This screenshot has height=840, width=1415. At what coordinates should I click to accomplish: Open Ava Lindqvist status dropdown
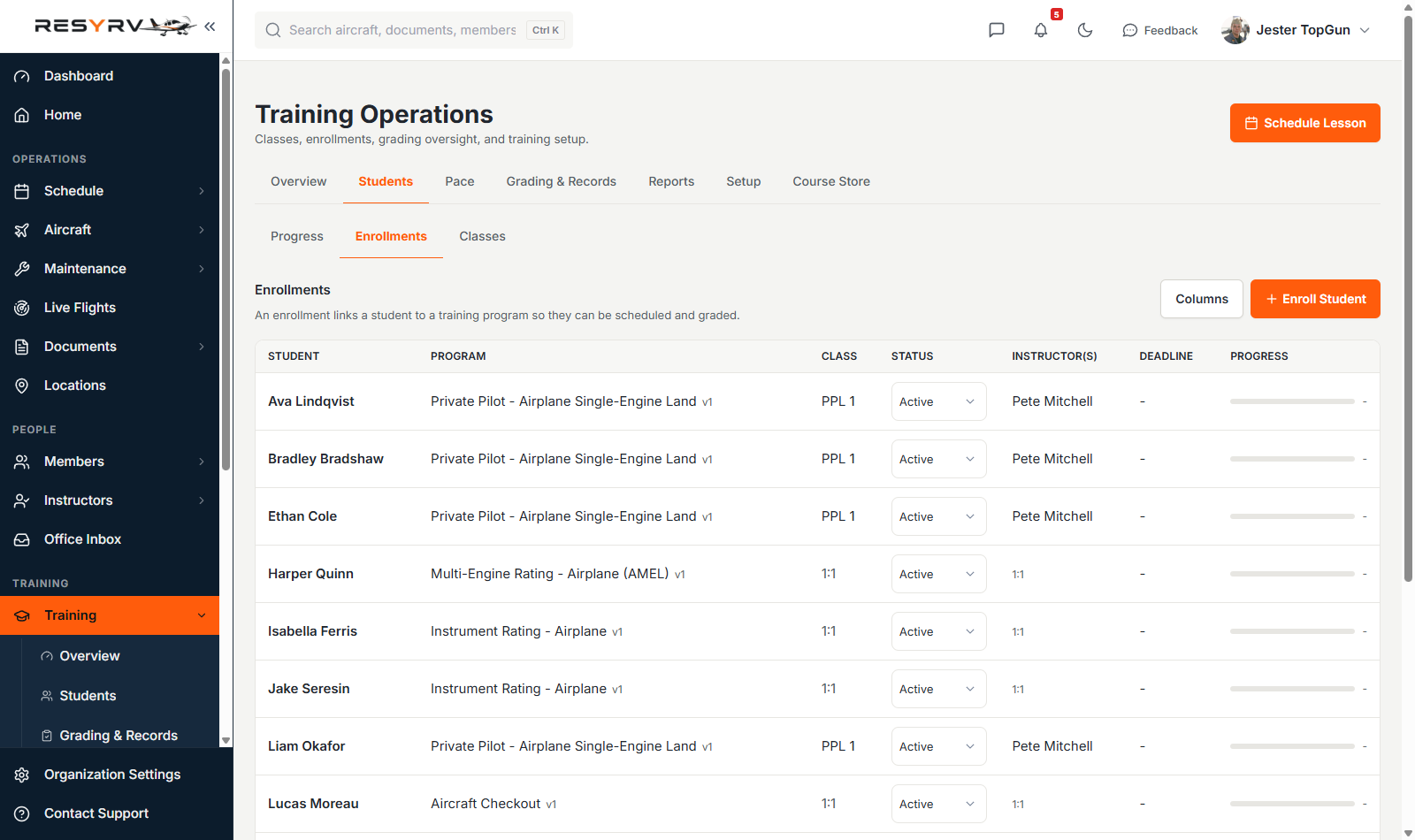point(938,401)
